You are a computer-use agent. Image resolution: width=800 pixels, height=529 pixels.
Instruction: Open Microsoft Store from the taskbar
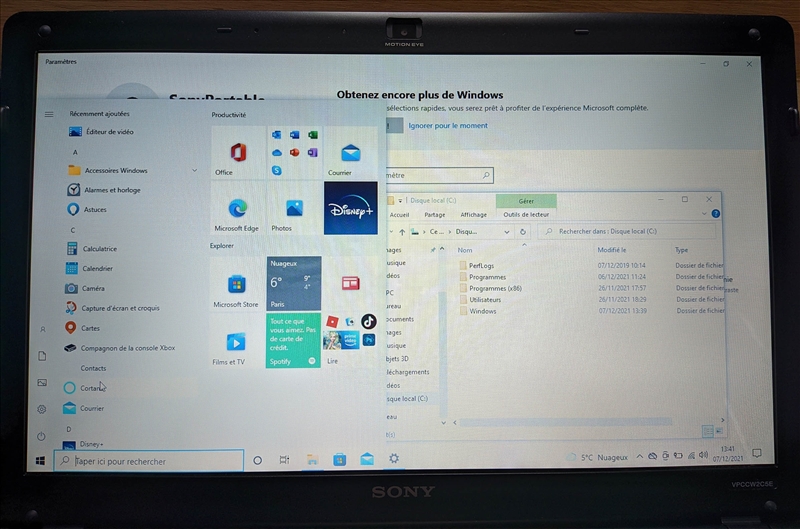pos(339,460)
